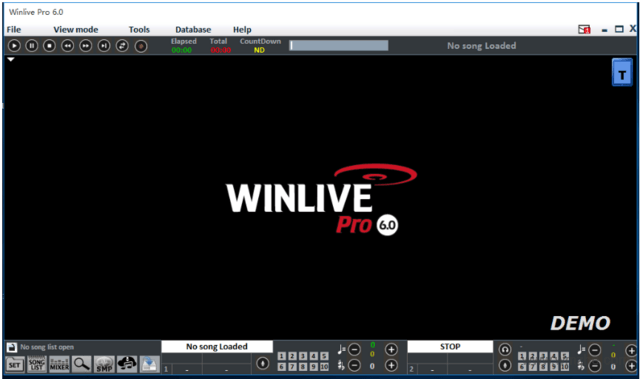This screenshot has width=640, height=379.
Task: Rewind the song with the rewind button
Action: coord(67,46)
